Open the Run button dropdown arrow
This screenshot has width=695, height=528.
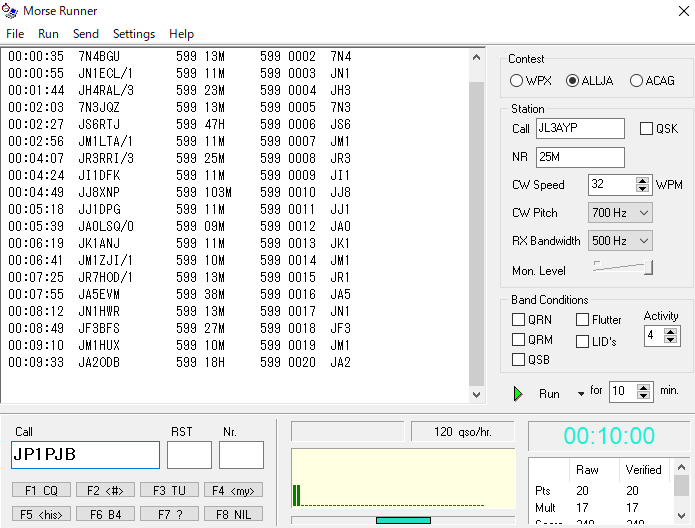(580, 394)
